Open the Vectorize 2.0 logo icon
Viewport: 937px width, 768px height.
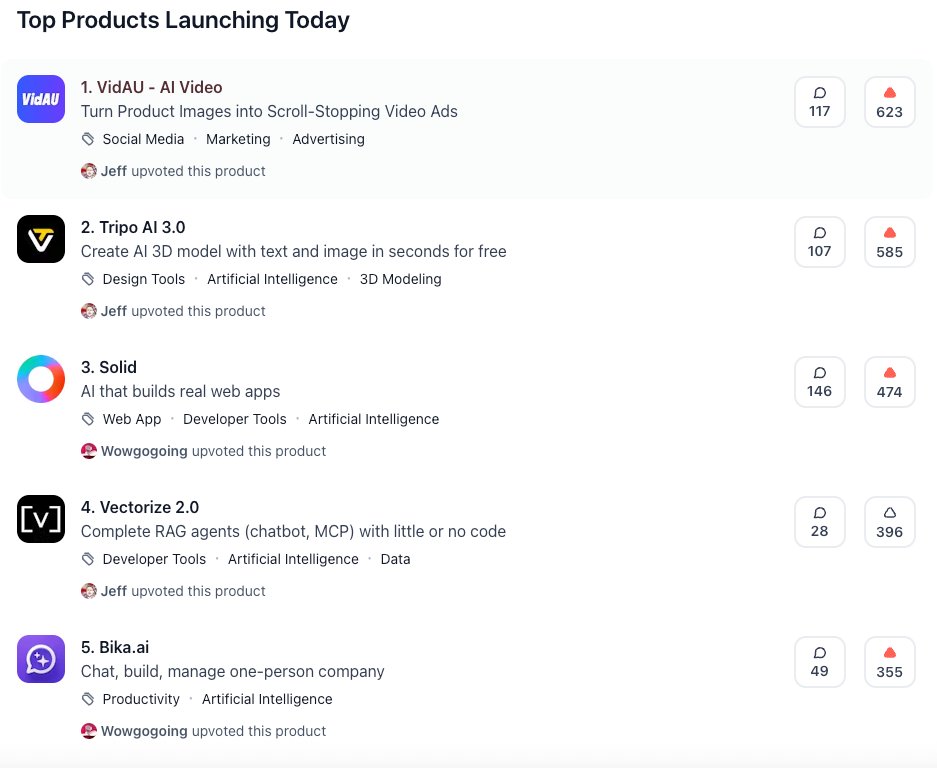pos(41,519)
